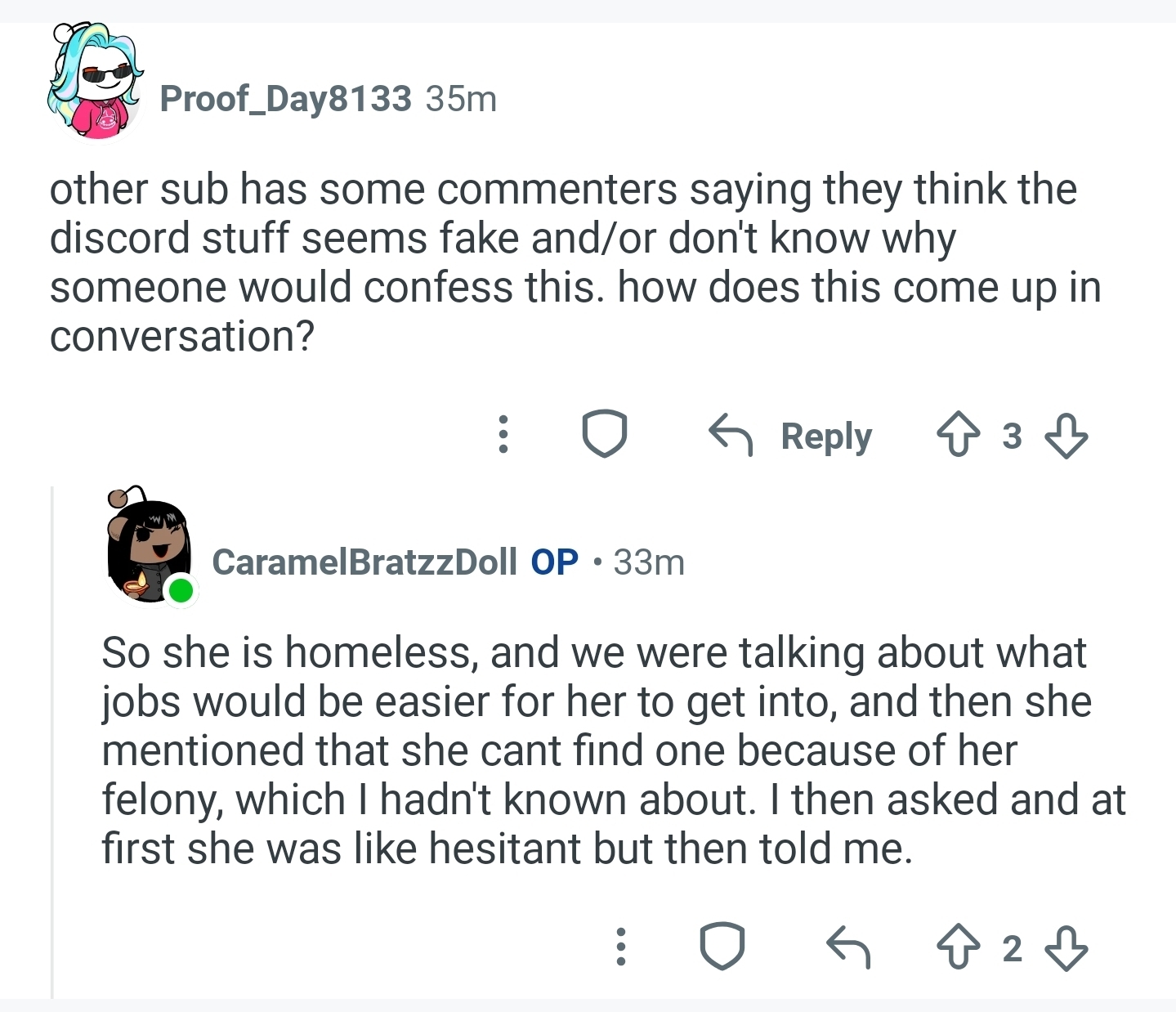Downvote Proof_Day8133's comment
The width and height of the screenshot is (1176, 1012).
[x=1066, y=436]
